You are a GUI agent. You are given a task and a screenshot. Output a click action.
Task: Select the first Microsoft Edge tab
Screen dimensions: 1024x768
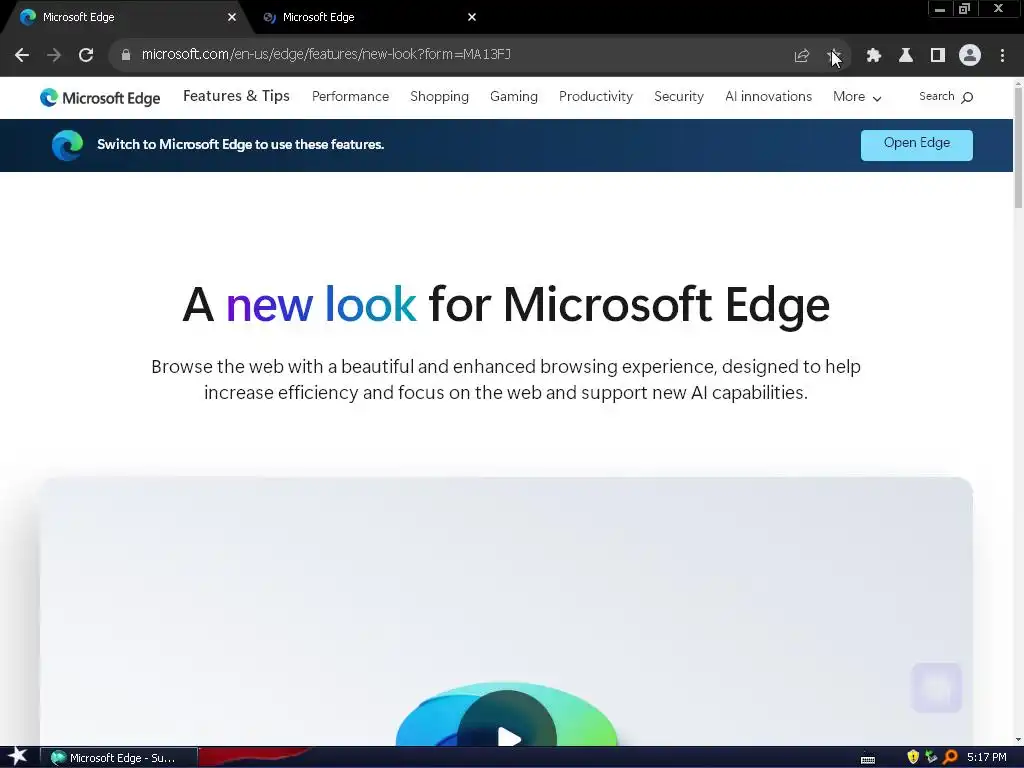click(124, 17)
